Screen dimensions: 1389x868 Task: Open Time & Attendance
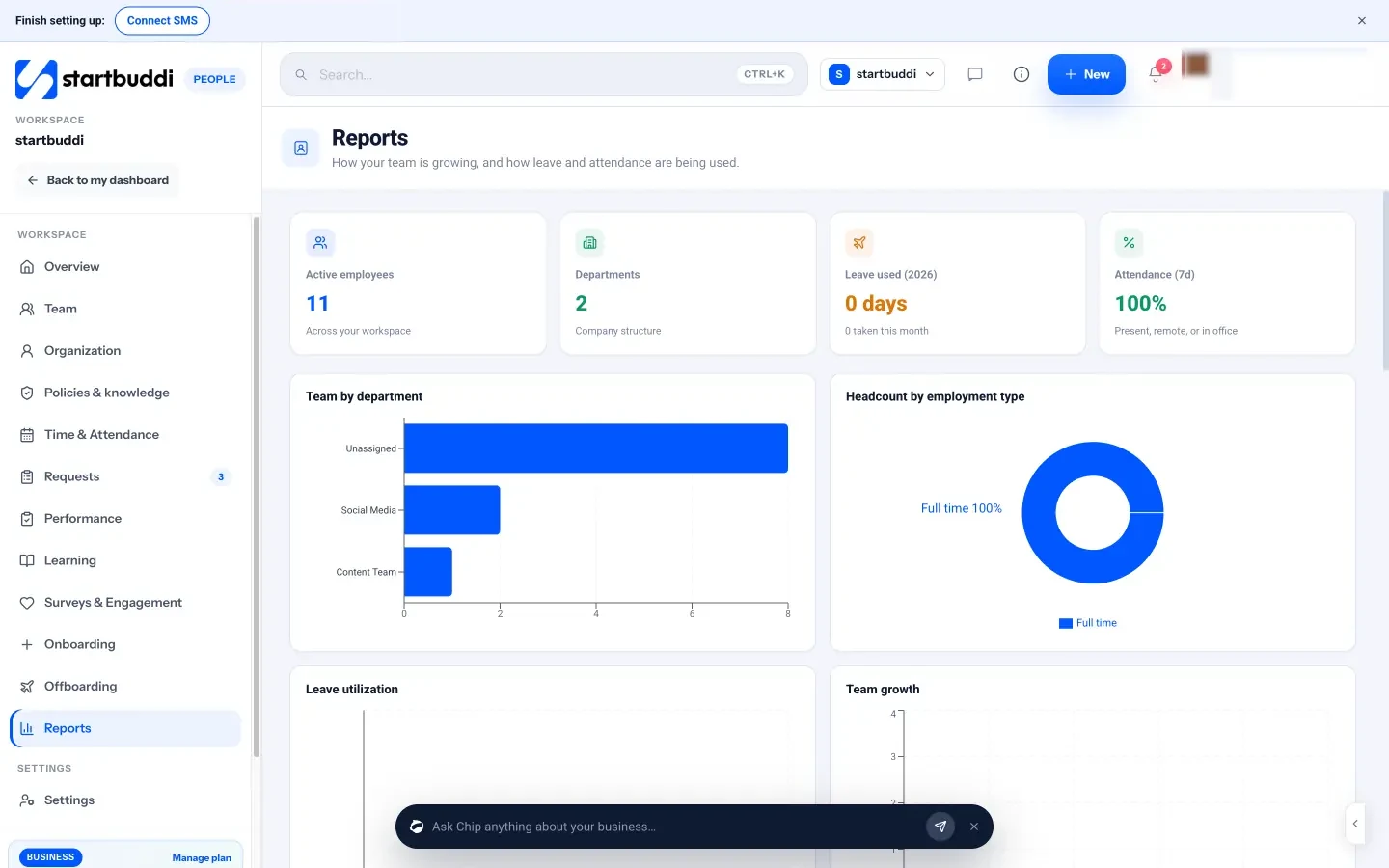(x=125, y=435)
